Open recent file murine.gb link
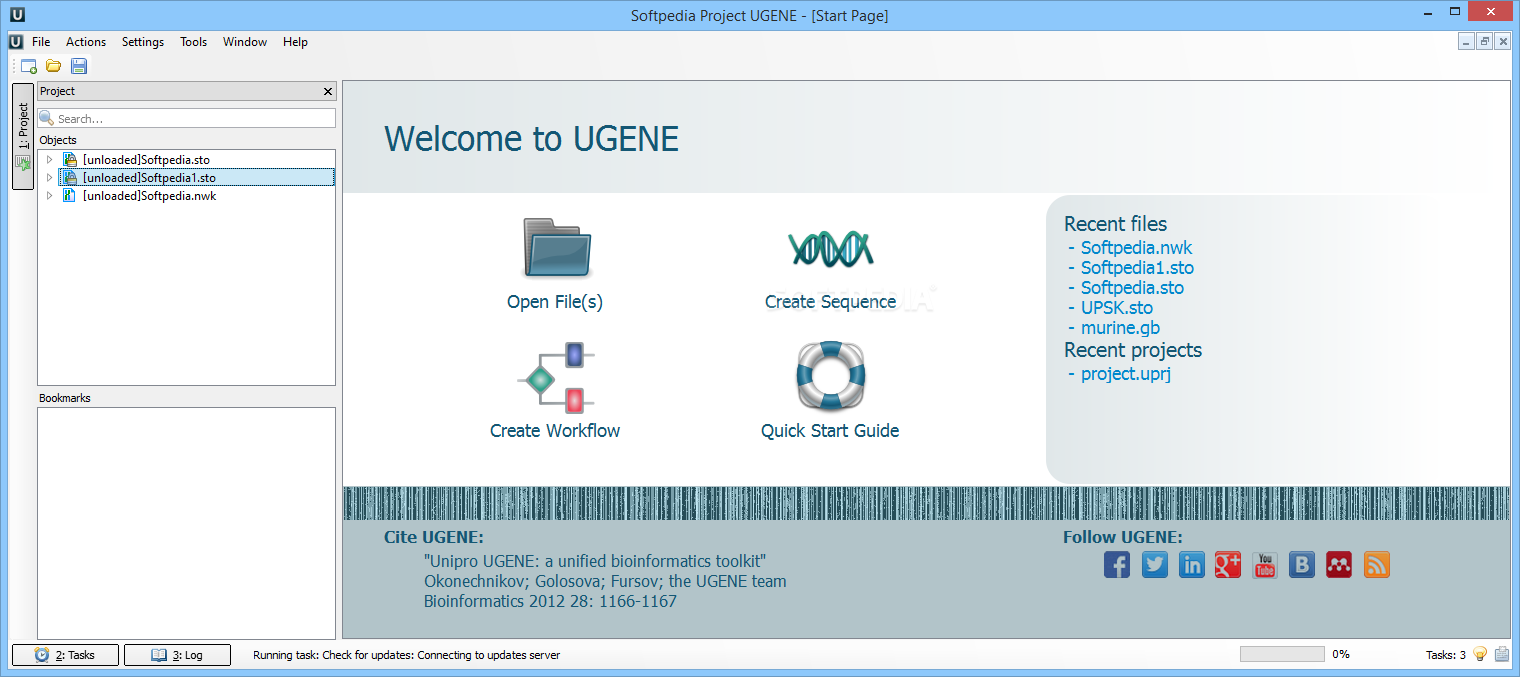Screen dimensions: 1520x677 1120,328
